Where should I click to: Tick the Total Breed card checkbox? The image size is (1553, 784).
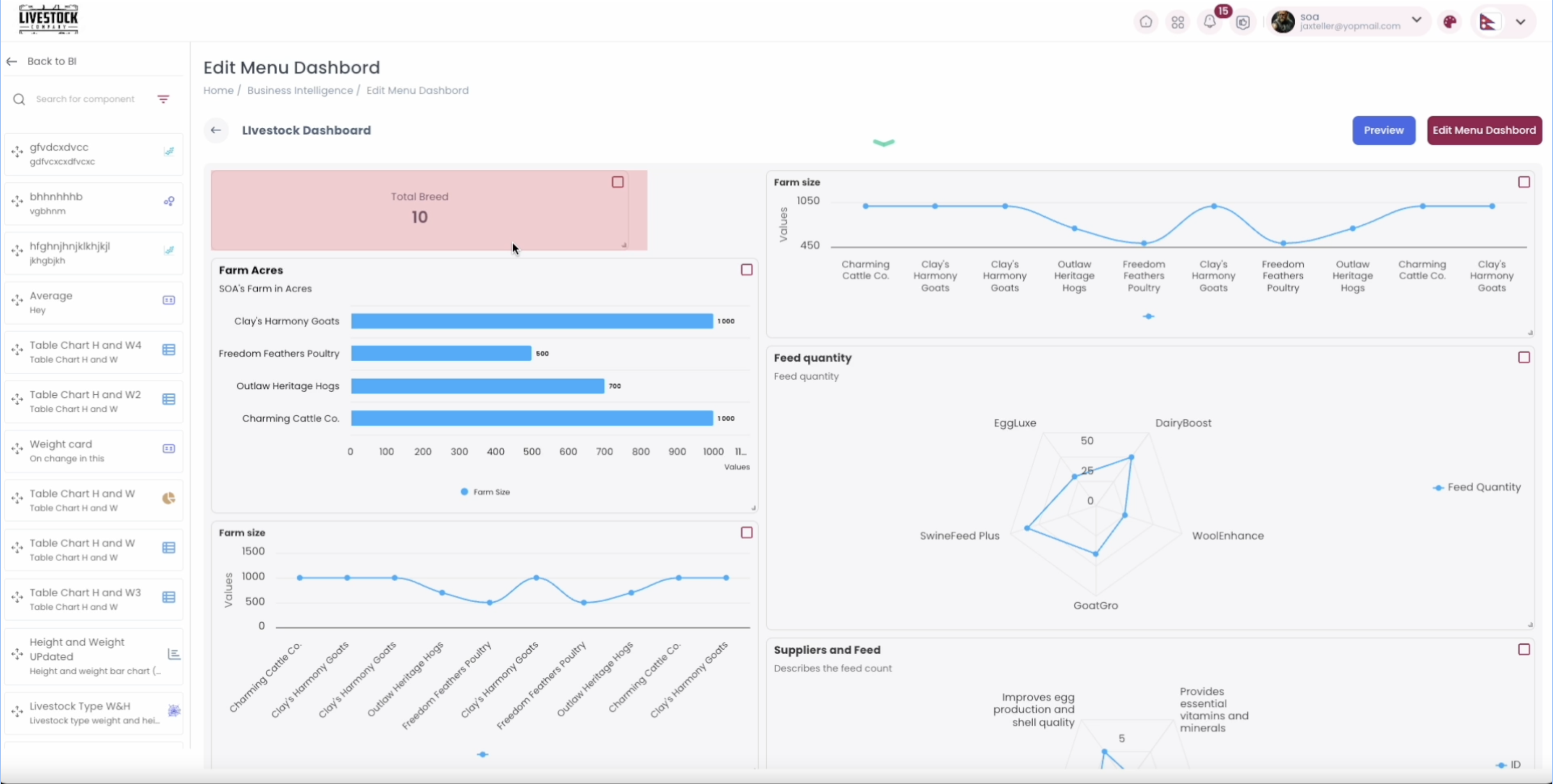617,182
